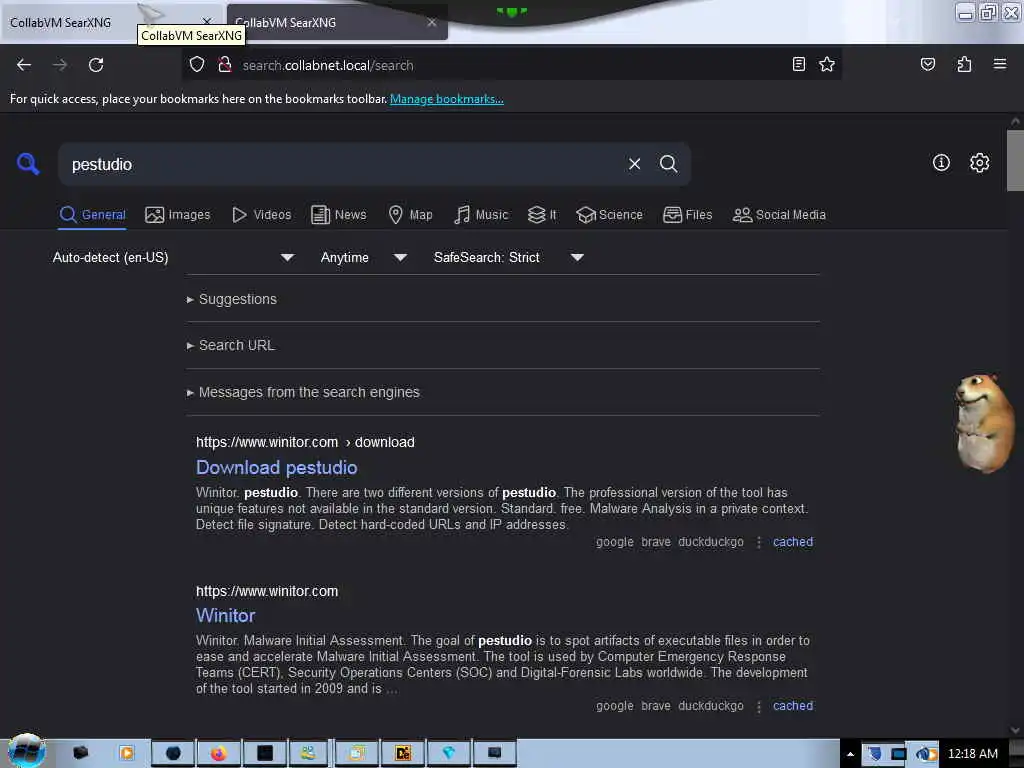Open the SearXNG About info icon
The image size is (1024, 768).
point(941,163)
